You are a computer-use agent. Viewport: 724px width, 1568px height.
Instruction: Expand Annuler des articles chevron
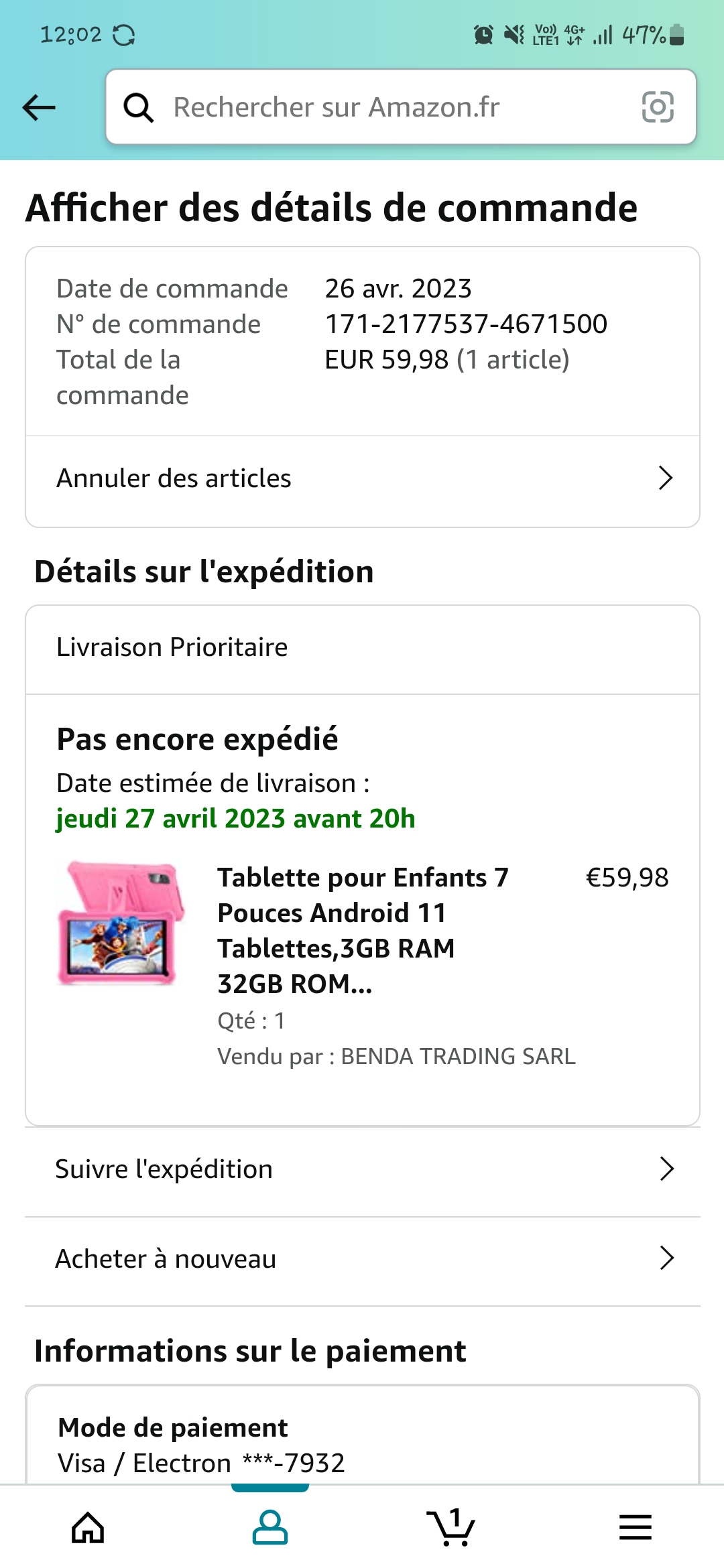(665, 478)
